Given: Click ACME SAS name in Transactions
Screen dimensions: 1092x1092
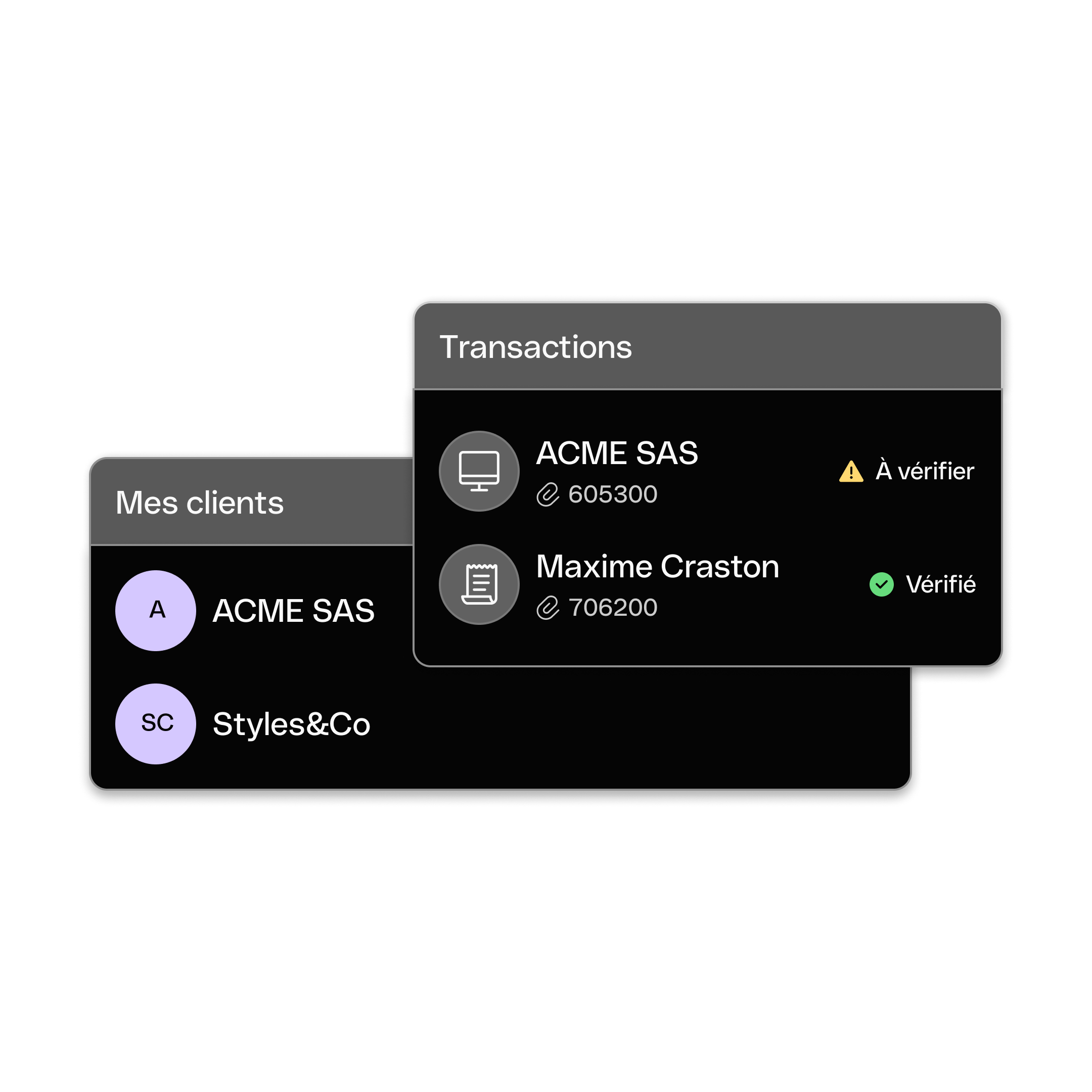Looking at the screenshot, I should pyautogui.click(x=617, y=453).
